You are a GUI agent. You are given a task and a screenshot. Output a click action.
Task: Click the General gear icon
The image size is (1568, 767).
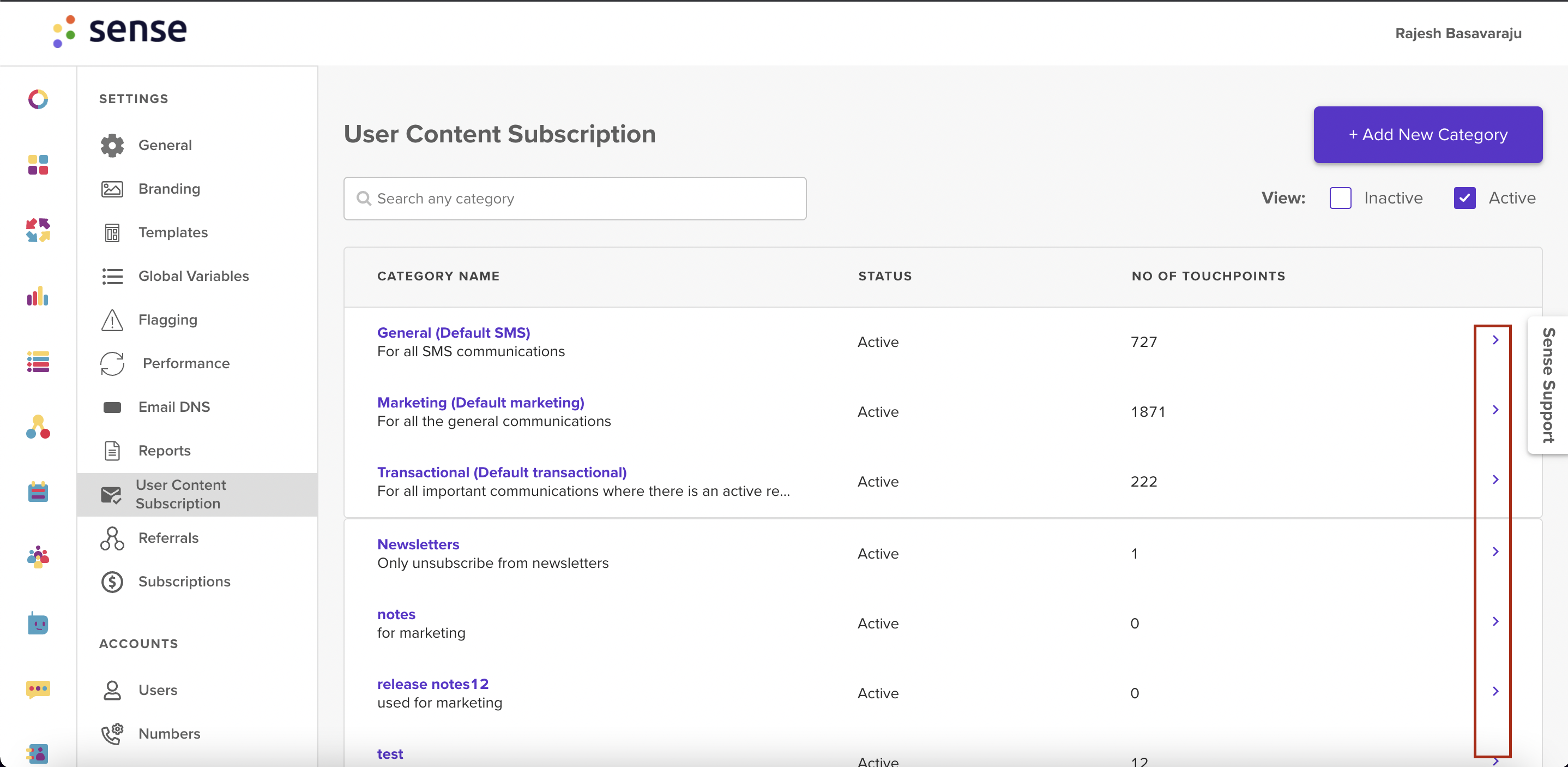click(112, 145)
